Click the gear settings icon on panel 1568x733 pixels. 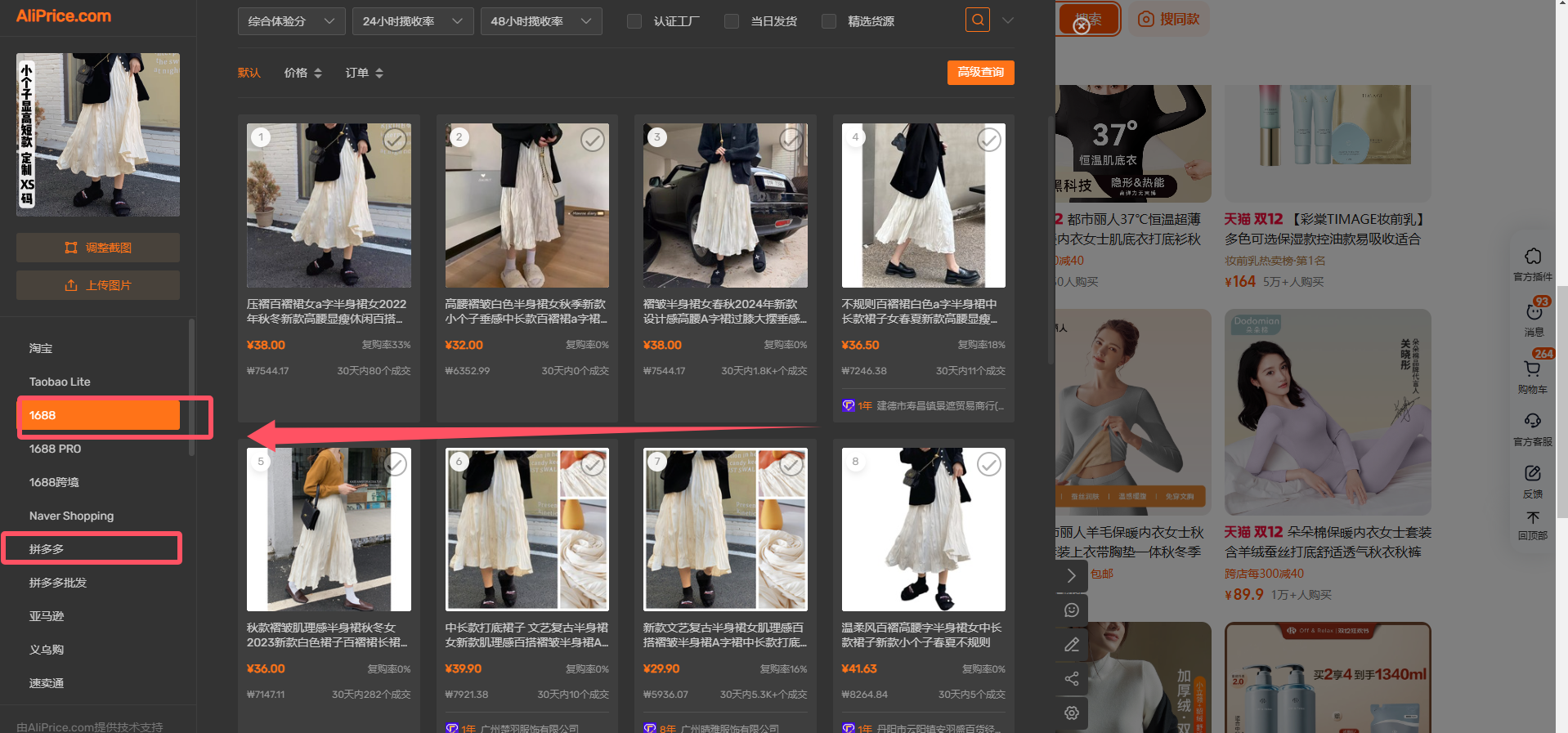pos(1072,713)
